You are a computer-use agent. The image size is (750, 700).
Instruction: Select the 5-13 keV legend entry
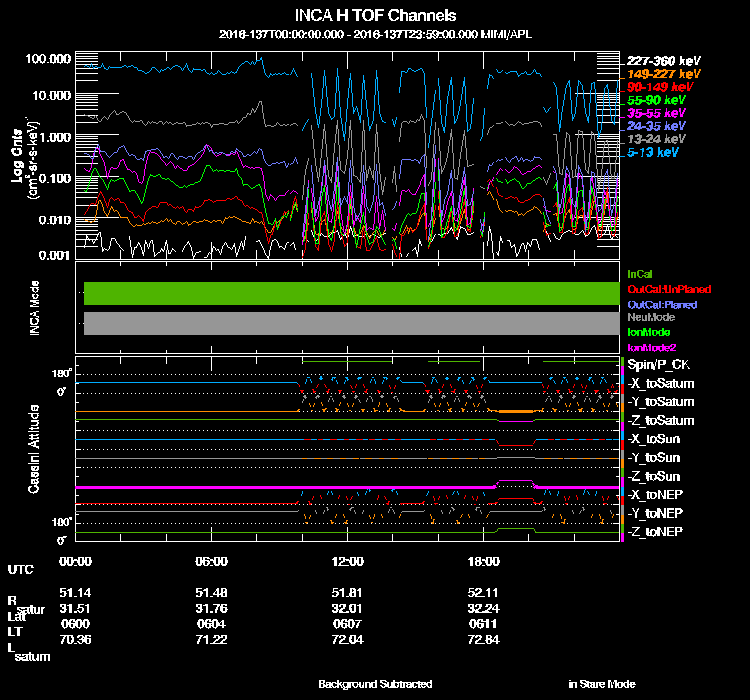tap(656, 153)
